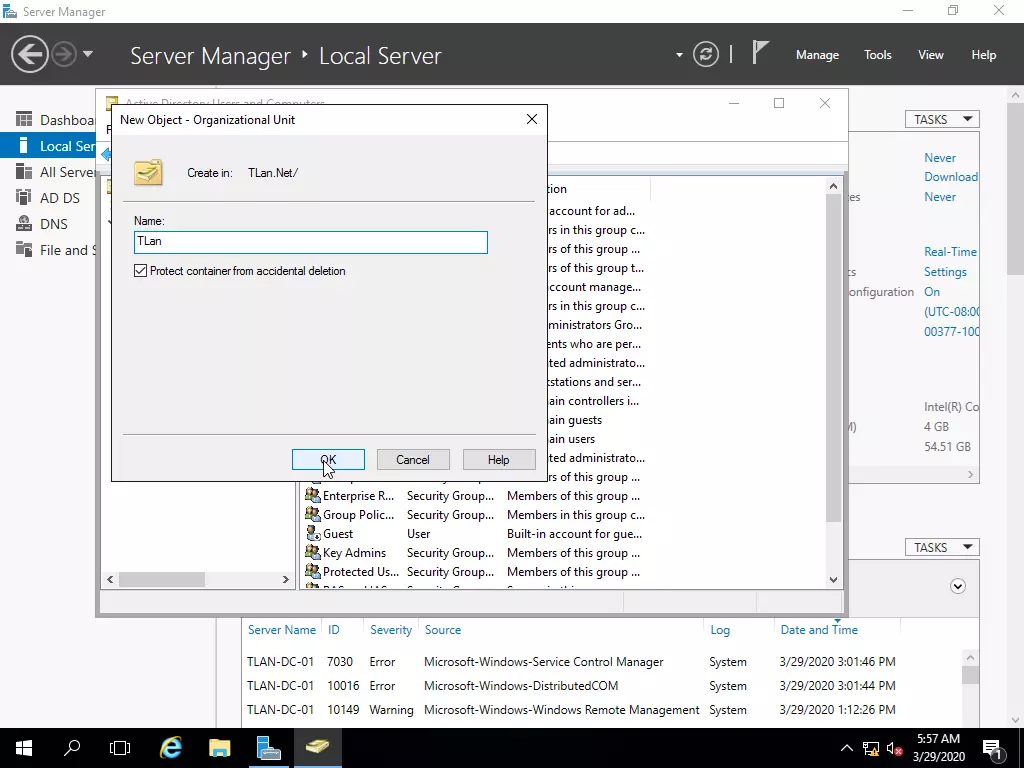1024x768 pixels.
Task: Open the Events TASKS dropdown
Action: click(942, 547)
